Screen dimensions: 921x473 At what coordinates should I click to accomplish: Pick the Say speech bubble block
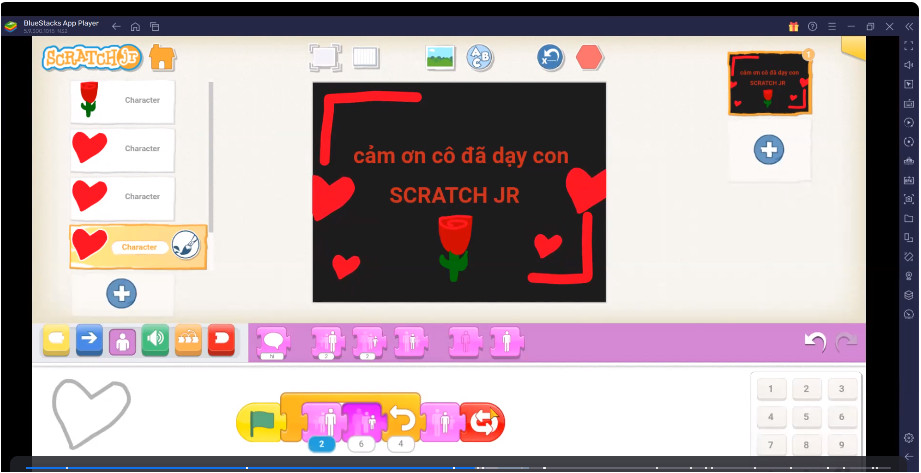click(x=273, y=343)
